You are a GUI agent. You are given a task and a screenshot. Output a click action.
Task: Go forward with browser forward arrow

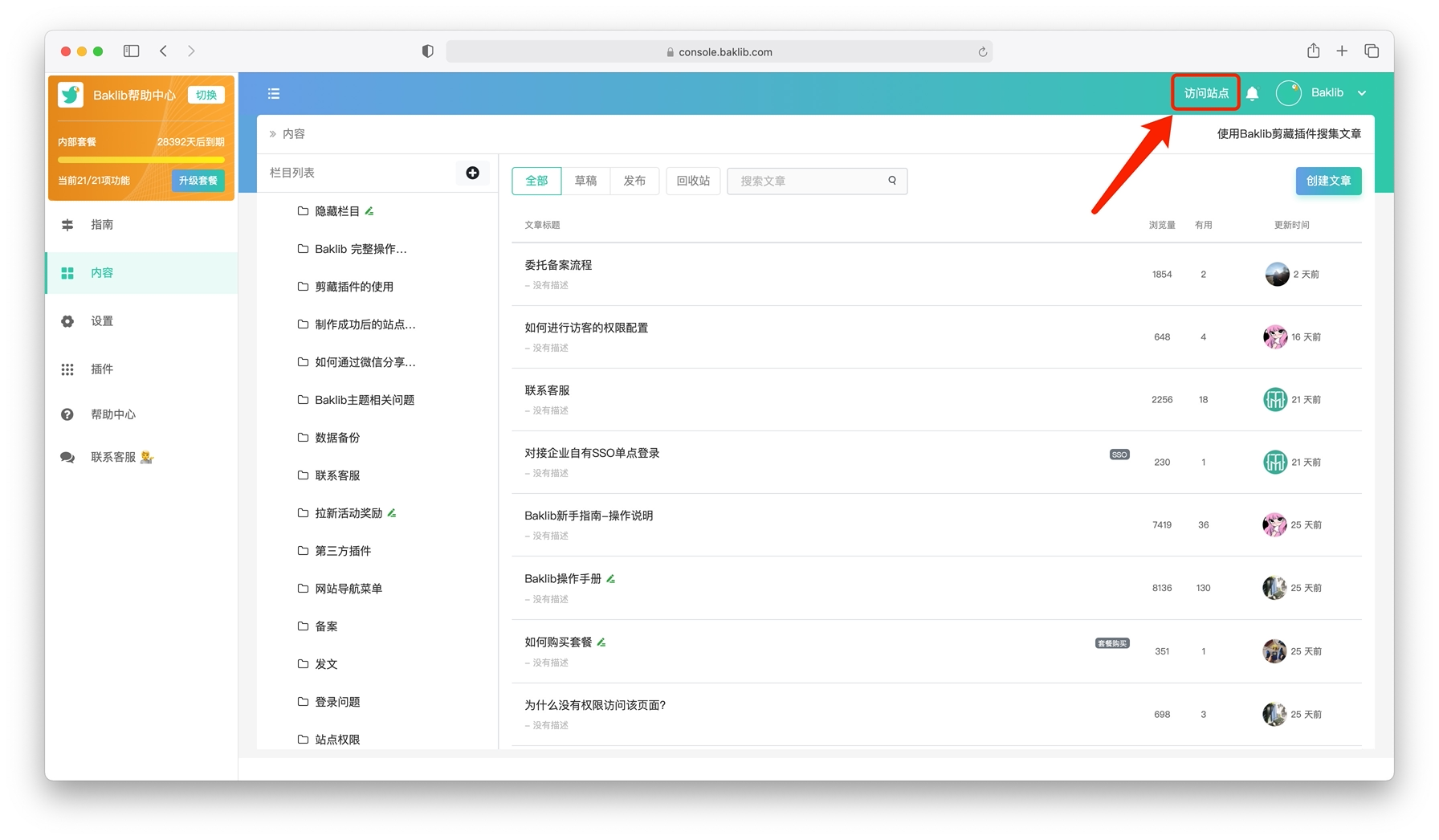pos(191,51)
